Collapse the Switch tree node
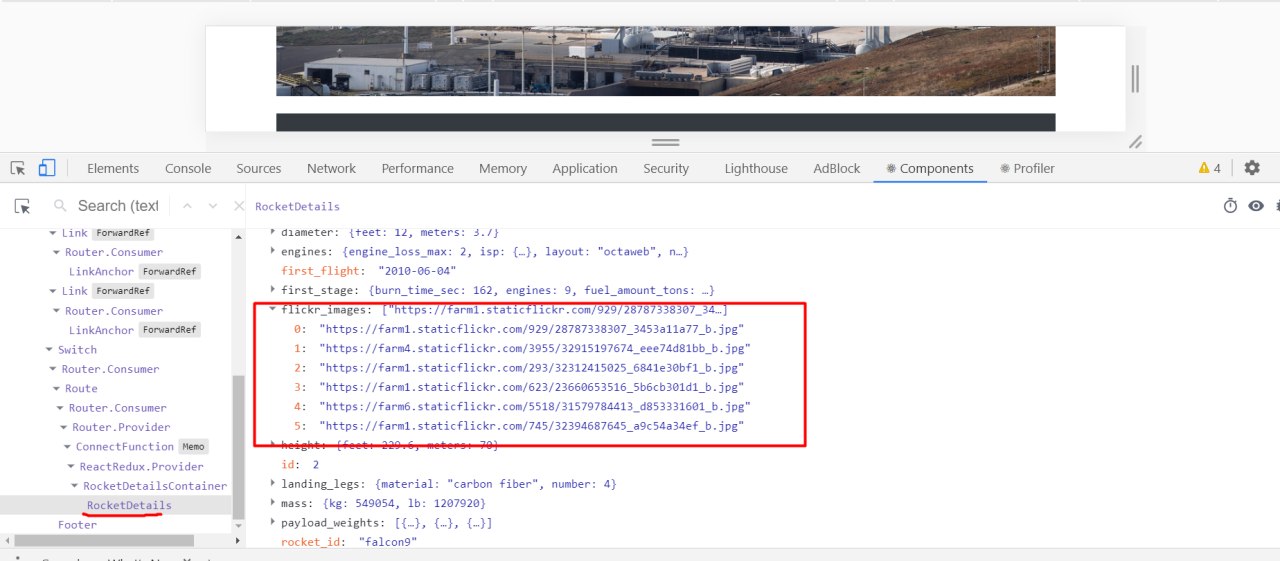The height and width of the screenshot is (561, 1280). tap(48, 350)
